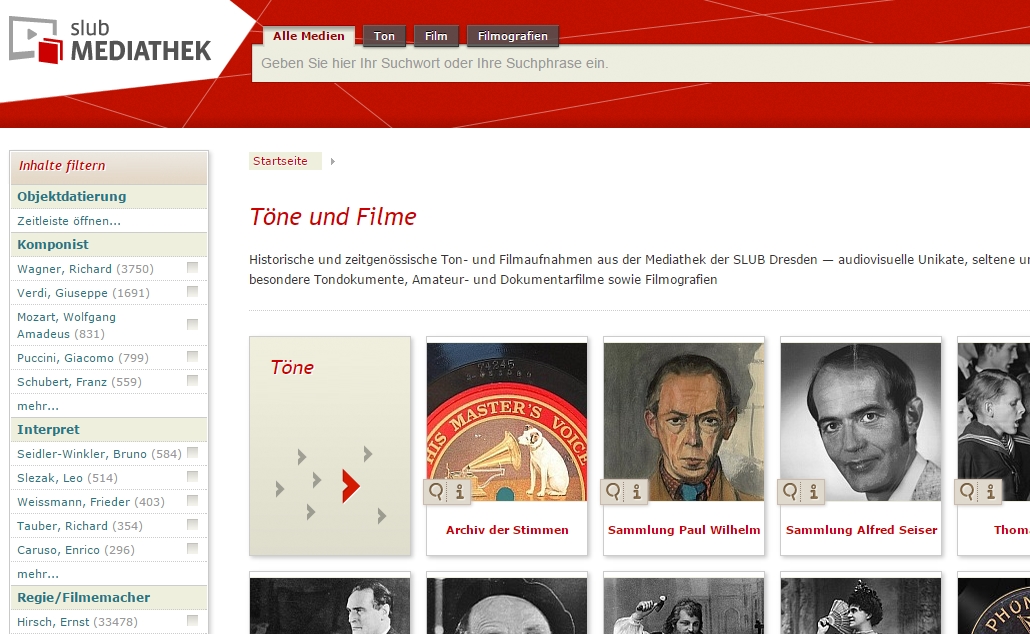Viewport: 1030px width, 634px height.
Task: Click the search phrase input field
Action: click(x=640, y=64)
